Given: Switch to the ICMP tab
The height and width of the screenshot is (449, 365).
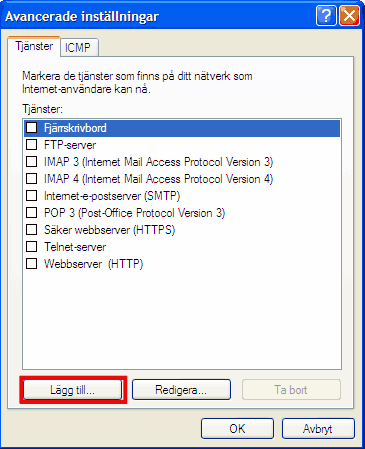Looking at the screenshot, I should (79, 48).
